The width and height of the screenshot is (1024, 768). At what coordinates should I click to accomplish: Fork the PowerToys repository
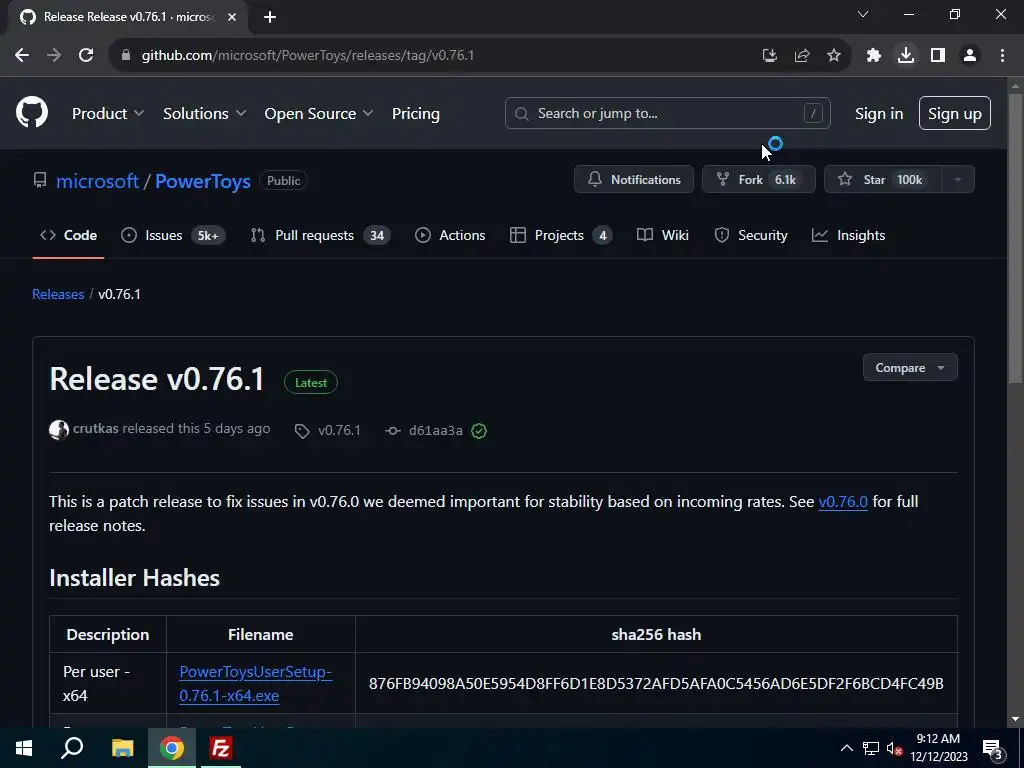[758, 180]
